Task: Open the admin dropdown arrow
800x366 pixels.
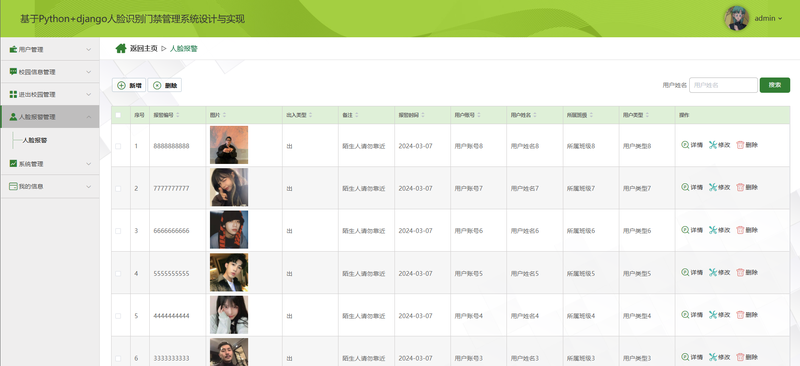Action: [780, 19]
